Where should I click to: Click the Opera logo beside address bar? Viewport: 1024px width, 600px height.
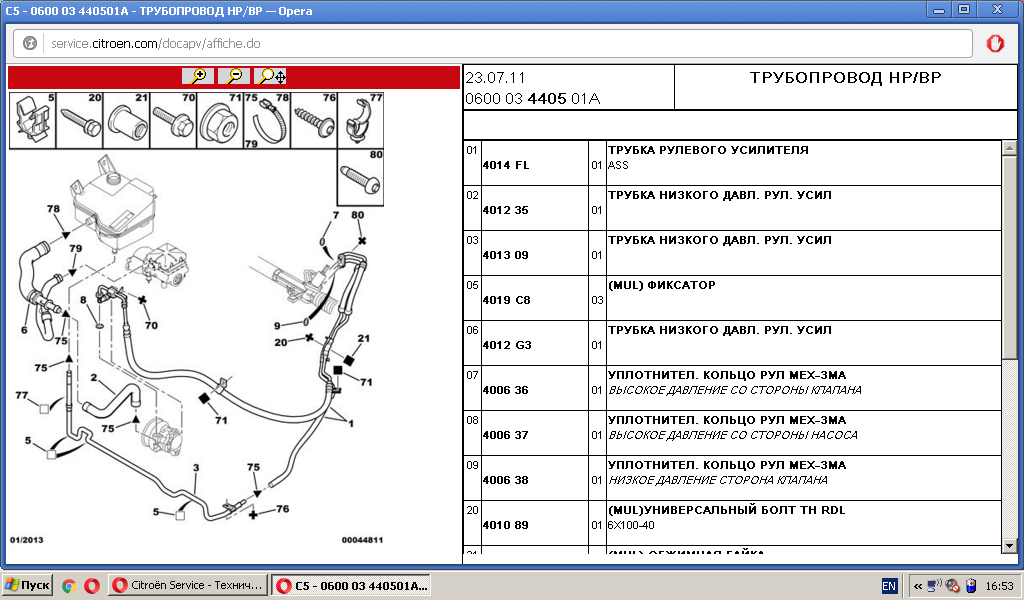[x=995, y=44]
